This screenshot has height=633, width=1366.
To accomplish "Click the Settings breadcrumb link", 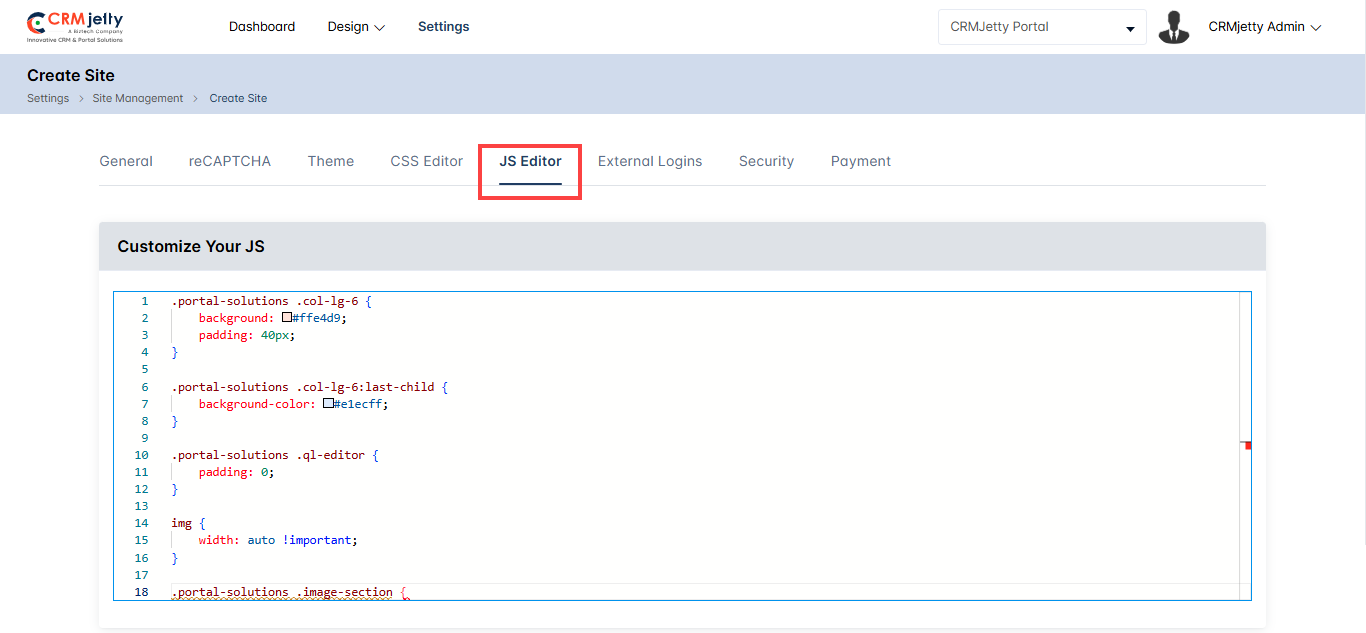I will pos(48,98).
